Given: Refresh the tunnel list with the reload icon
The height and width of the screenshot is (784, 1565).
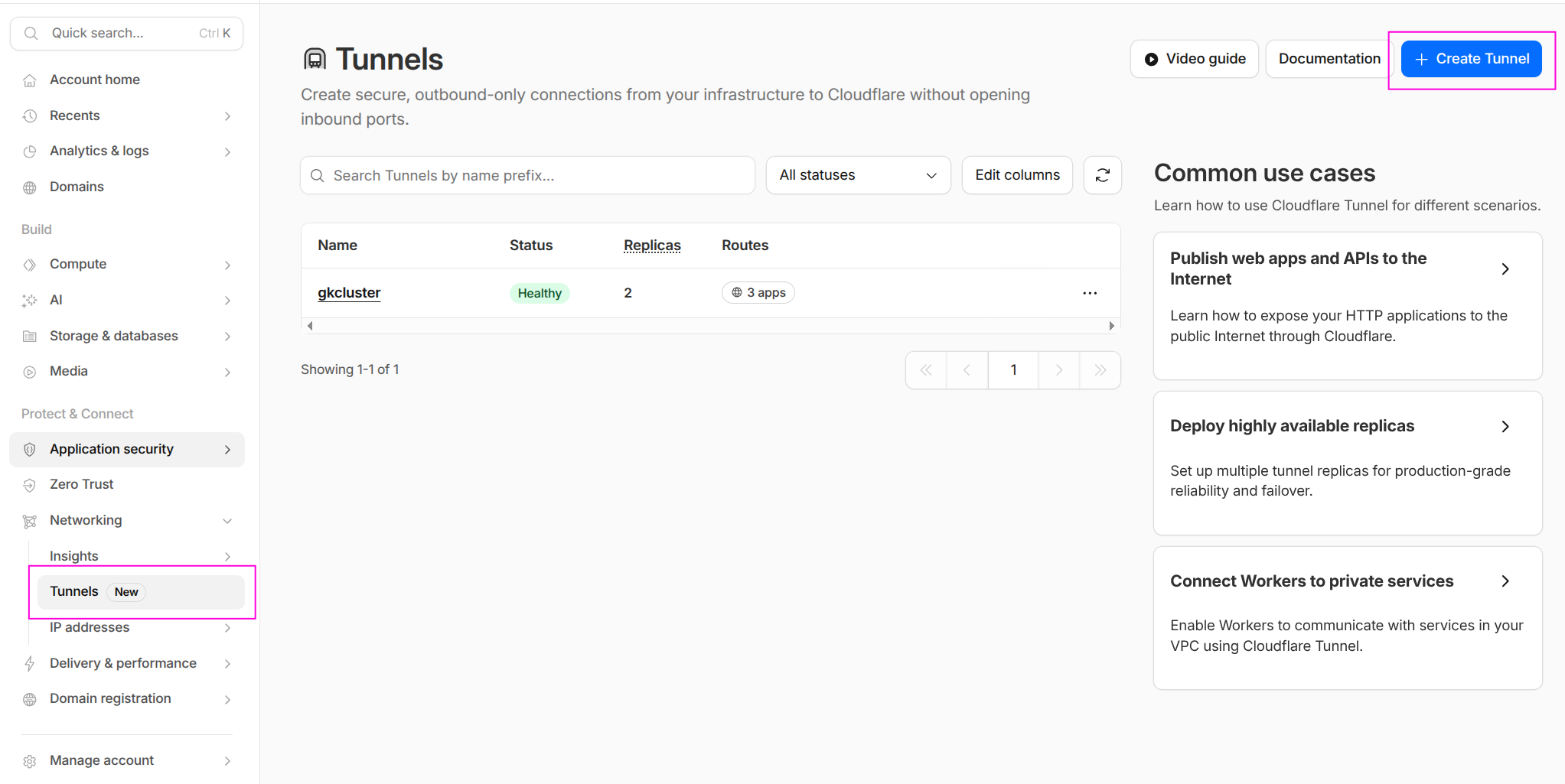Looking at the screenshot, I should 1103,175.
